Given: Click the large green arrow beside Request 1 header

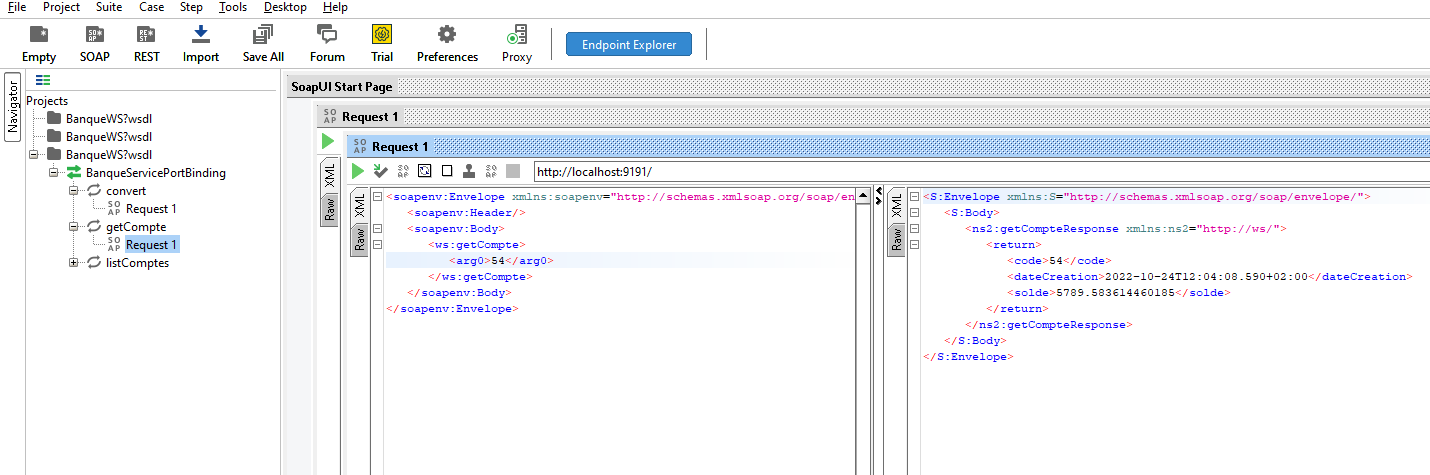Looking at the screenshot, I should 328,143.
